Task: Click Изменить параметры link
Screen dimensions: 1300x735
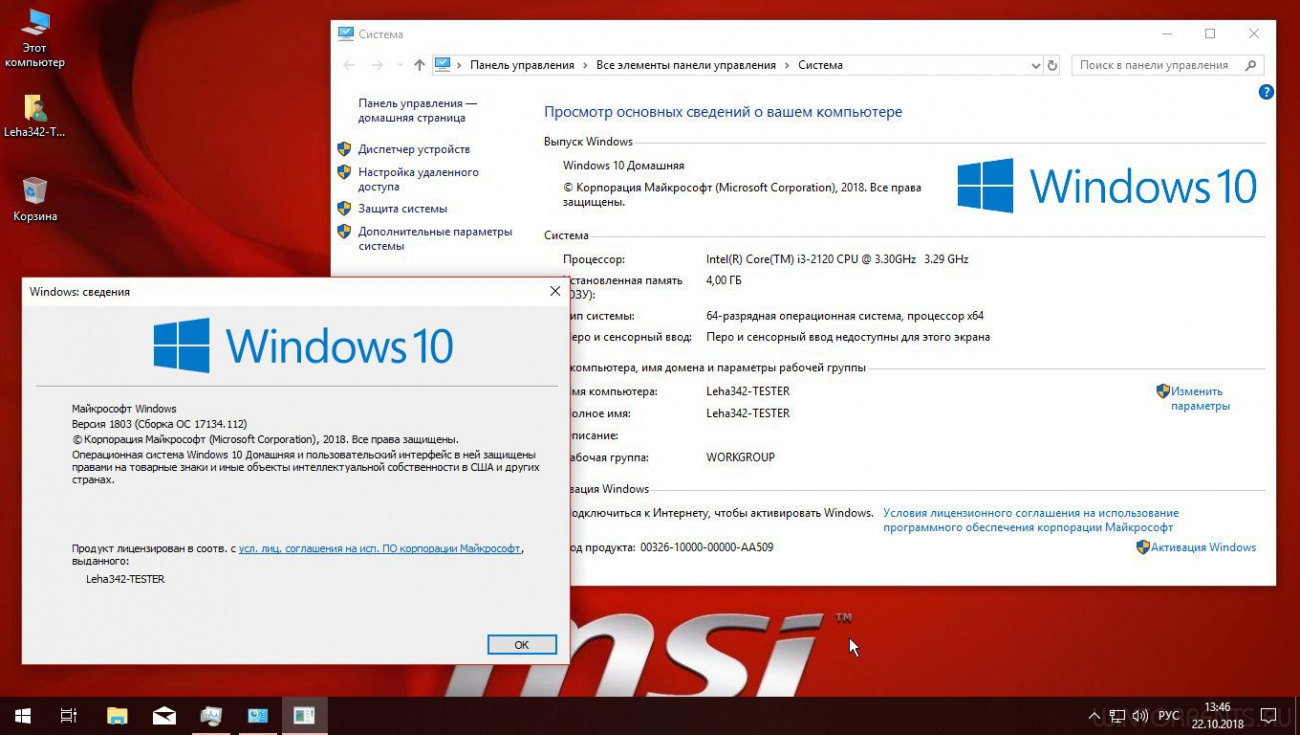Action: tap(1200, 399)
